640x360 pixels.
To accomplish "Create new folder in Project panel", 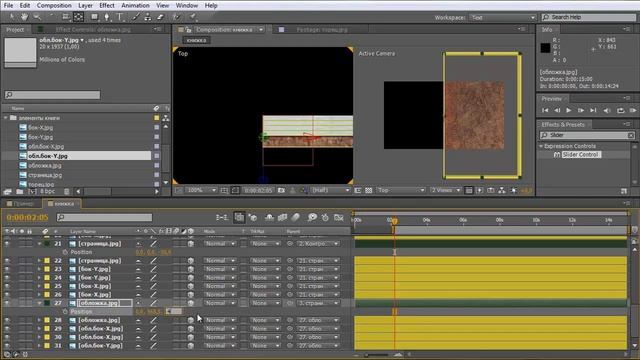I will (x=20, y=191).
